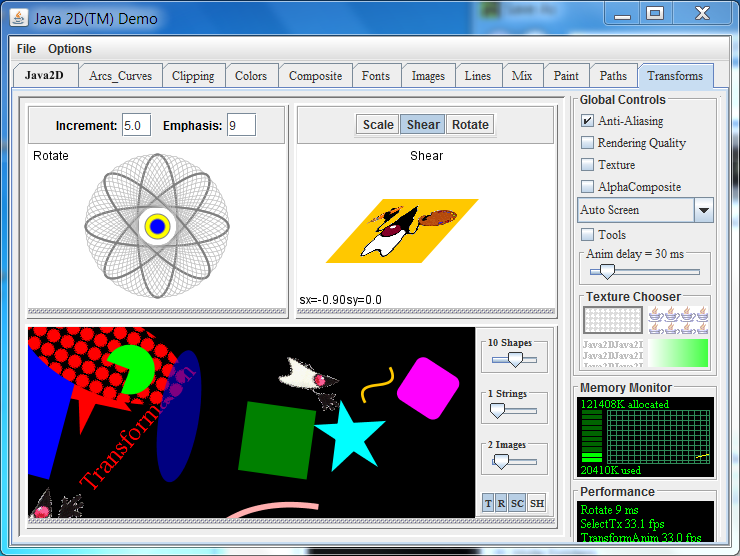The width and height of the screenshot is (740, 556).
Task: Choose the coffee cups texture swatch
Action: [678, 320]
